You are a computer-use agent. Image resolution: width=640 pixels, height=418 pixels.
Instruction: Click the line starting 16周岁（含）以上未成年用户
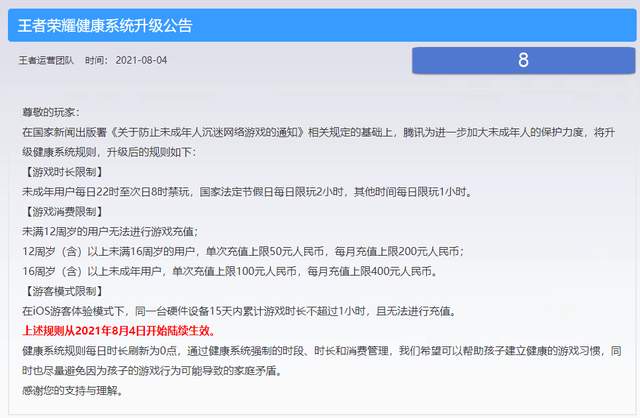click(x=230, y=271)
